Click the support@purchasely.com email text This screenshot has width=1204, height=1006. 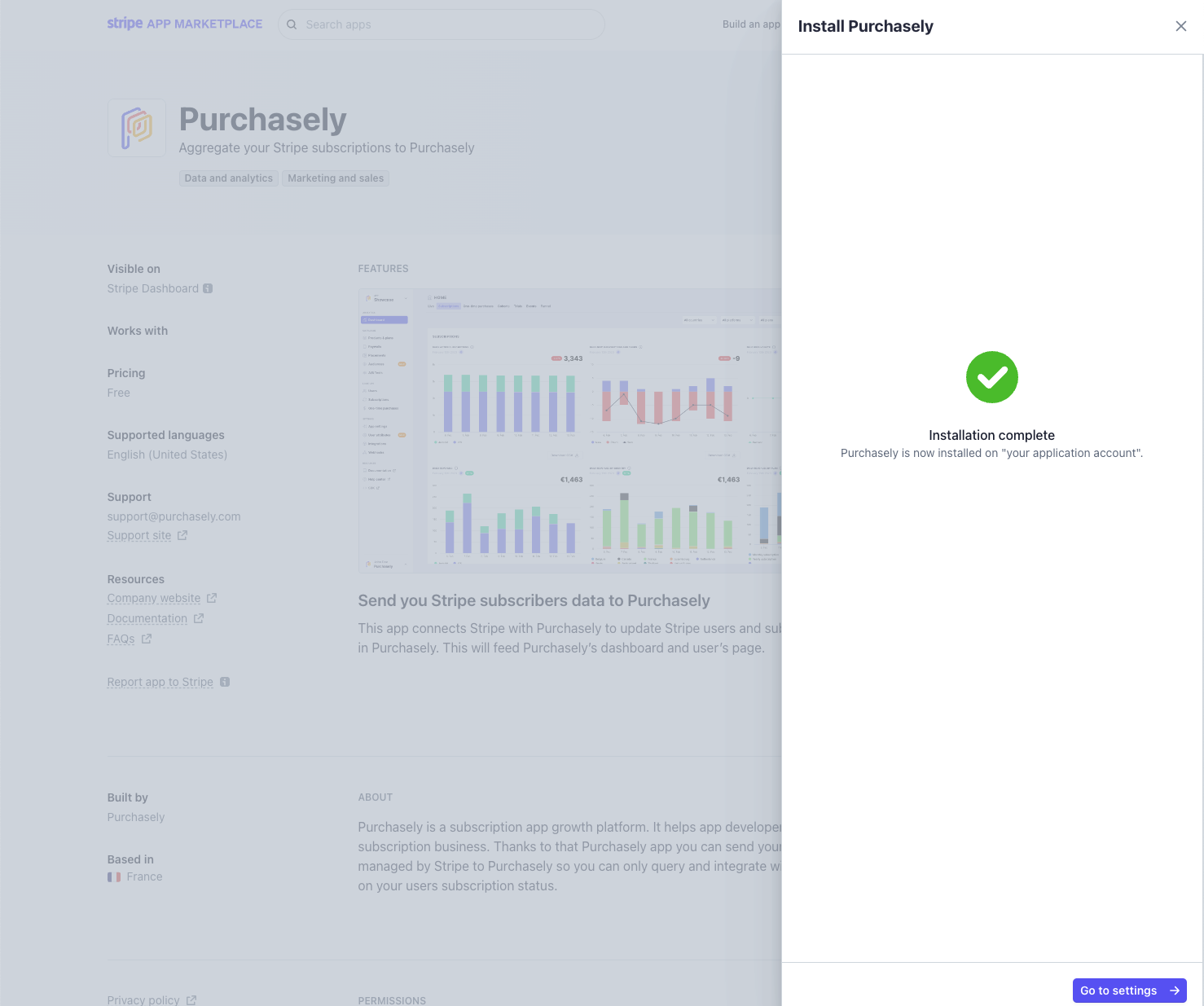coord(174,516)
